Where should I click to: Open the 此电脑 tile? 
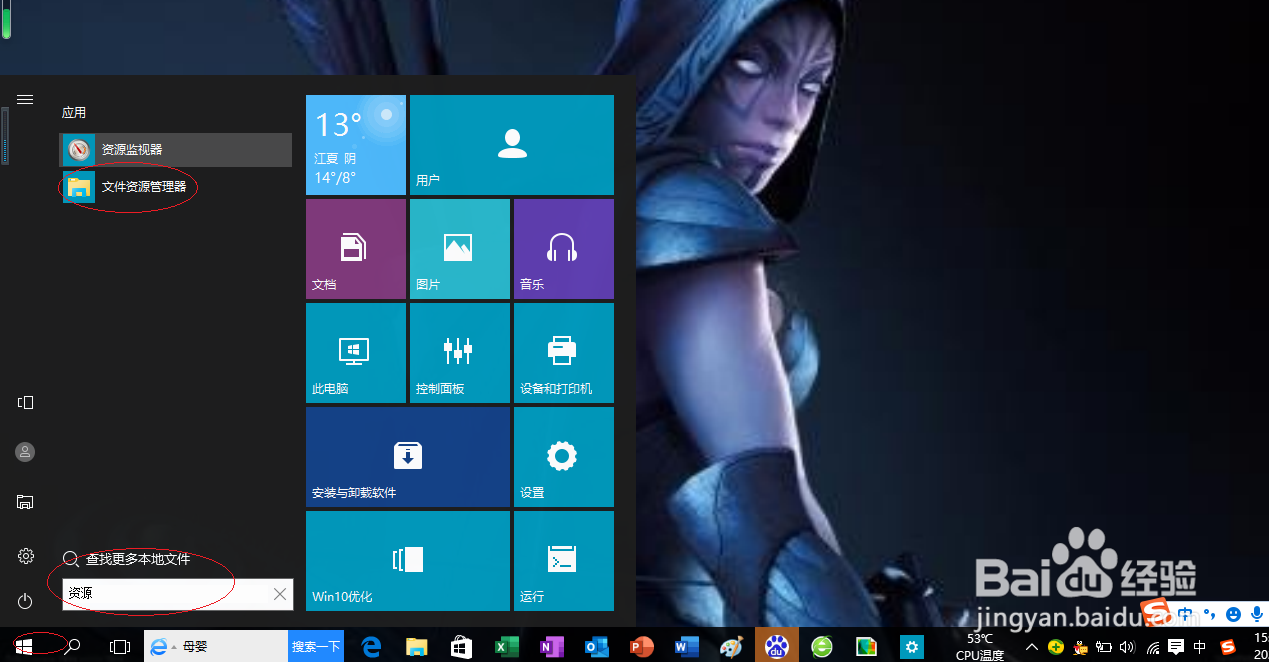[356, 353]
